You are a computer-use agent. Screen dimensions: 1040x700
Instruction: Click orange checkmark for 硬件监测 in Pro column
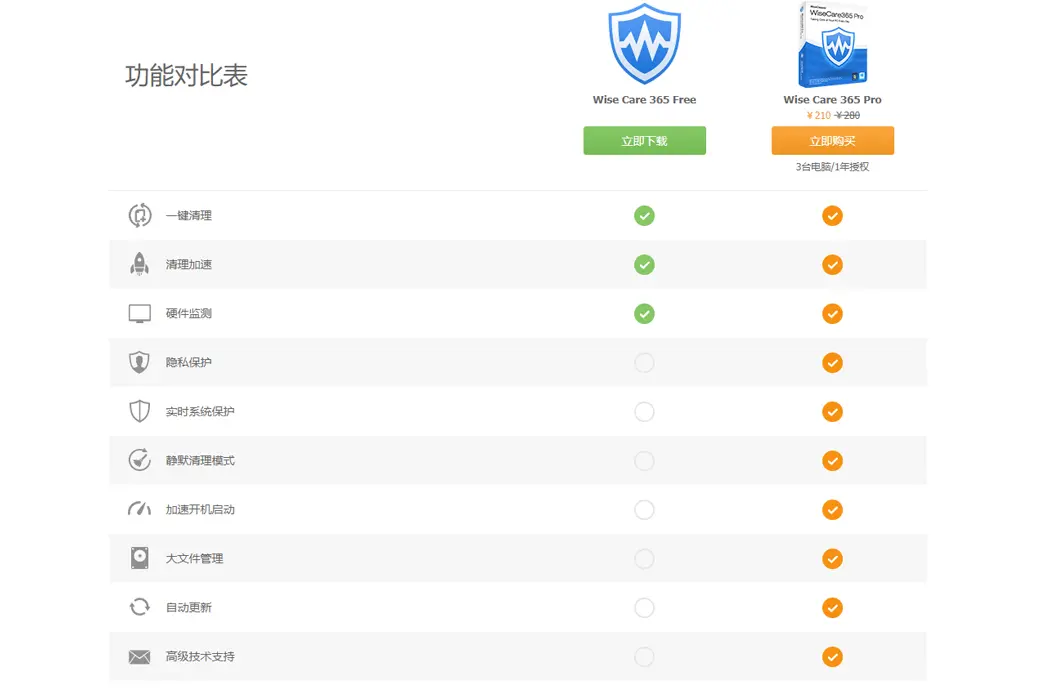832,314
